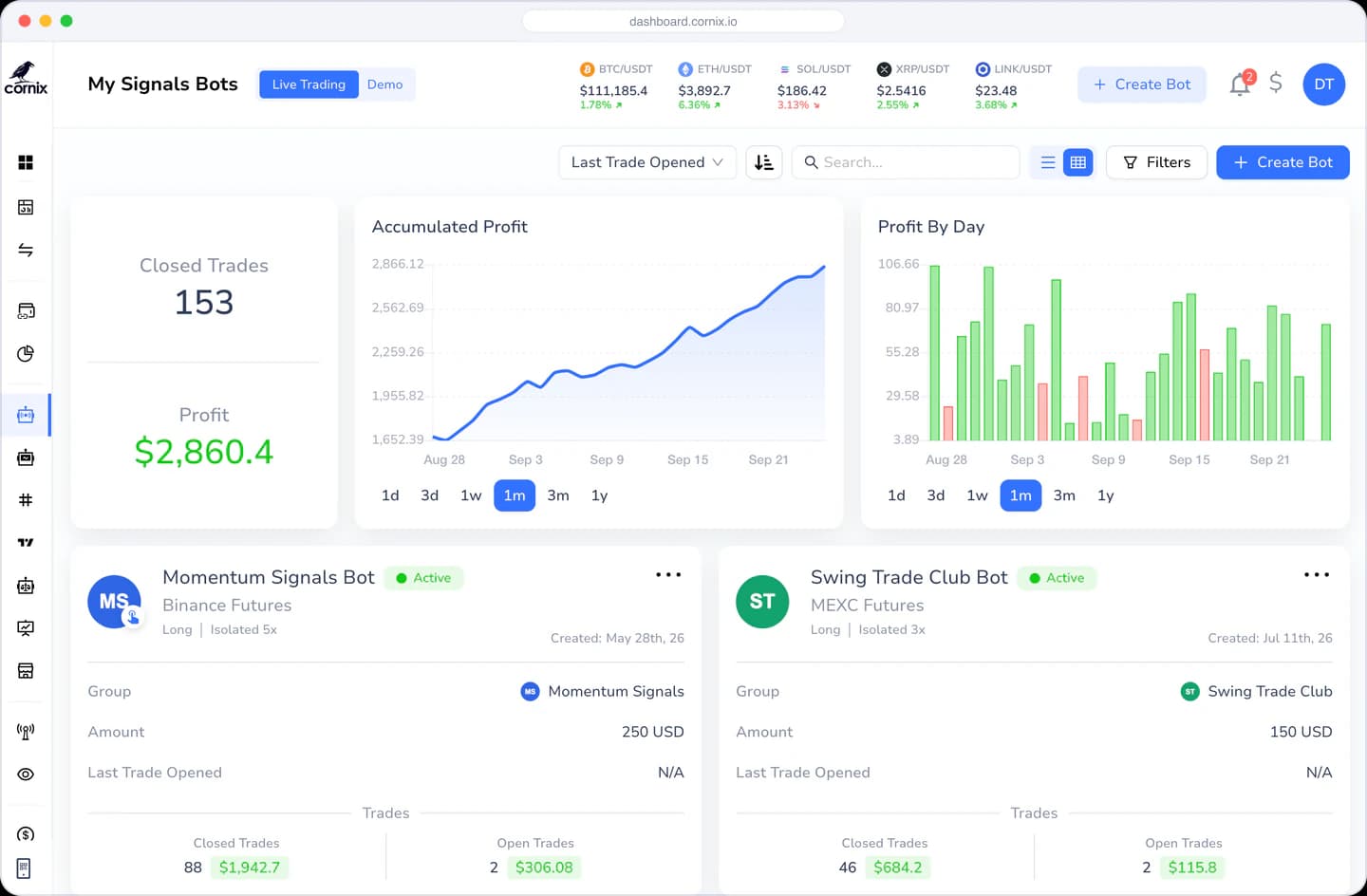
Task: Click the light blue Create Bot header button
Action: point(1141,84)
